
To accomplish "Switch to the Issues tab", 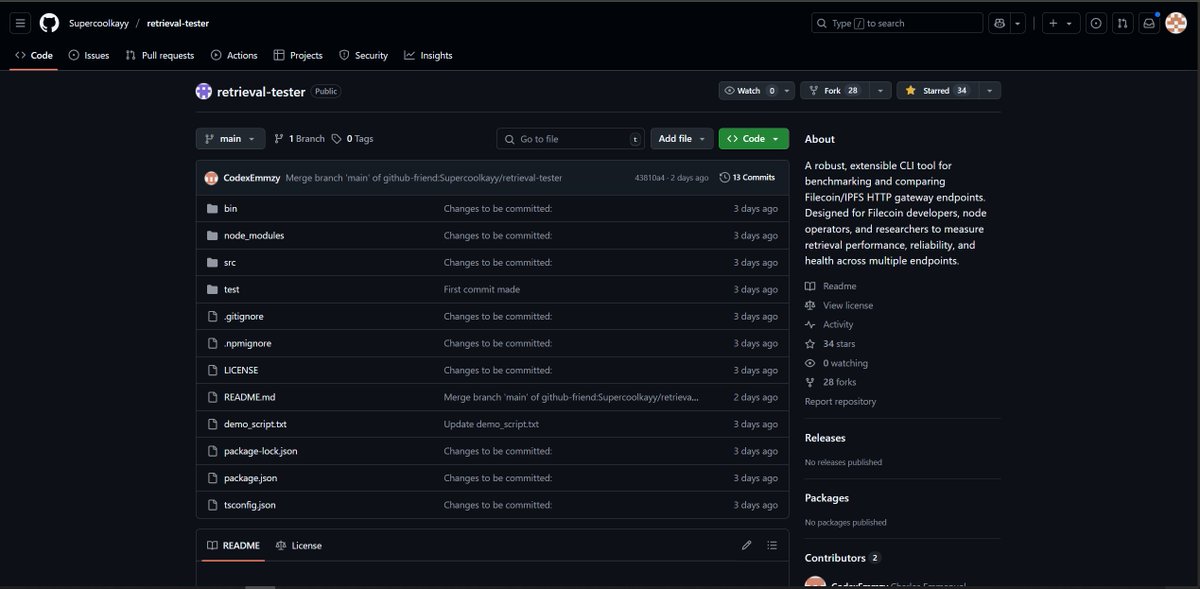I will tap(89, 56).
